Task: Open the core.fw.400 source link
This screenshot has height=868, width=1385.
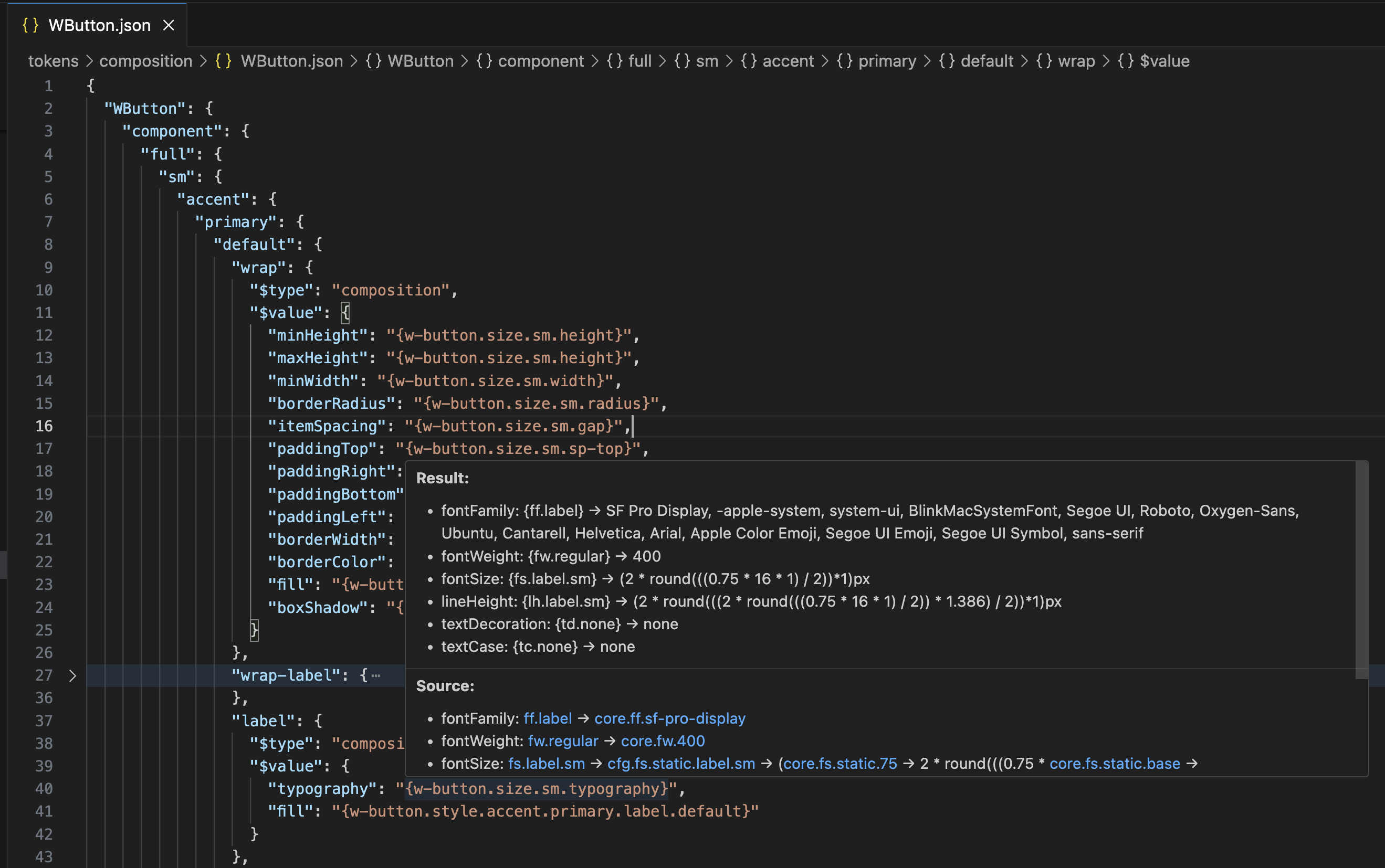Action: click(x=663, y=741)
